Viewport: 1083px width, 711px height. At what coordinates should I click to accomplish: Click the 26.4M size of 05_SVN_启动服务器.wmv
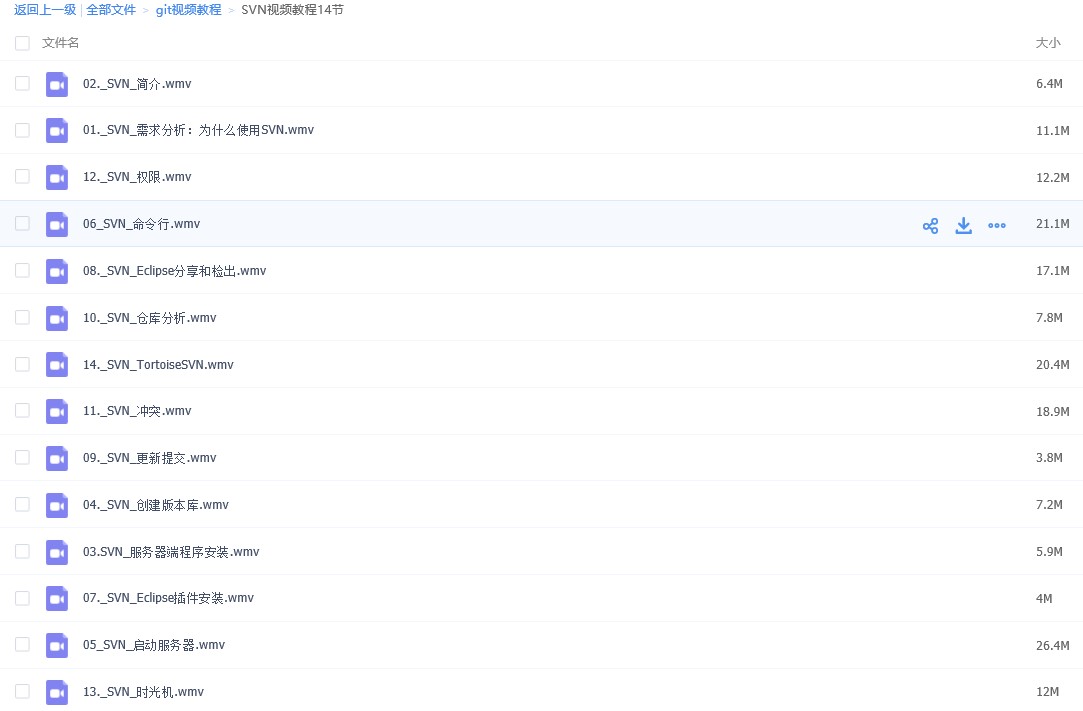(1053, 645)
